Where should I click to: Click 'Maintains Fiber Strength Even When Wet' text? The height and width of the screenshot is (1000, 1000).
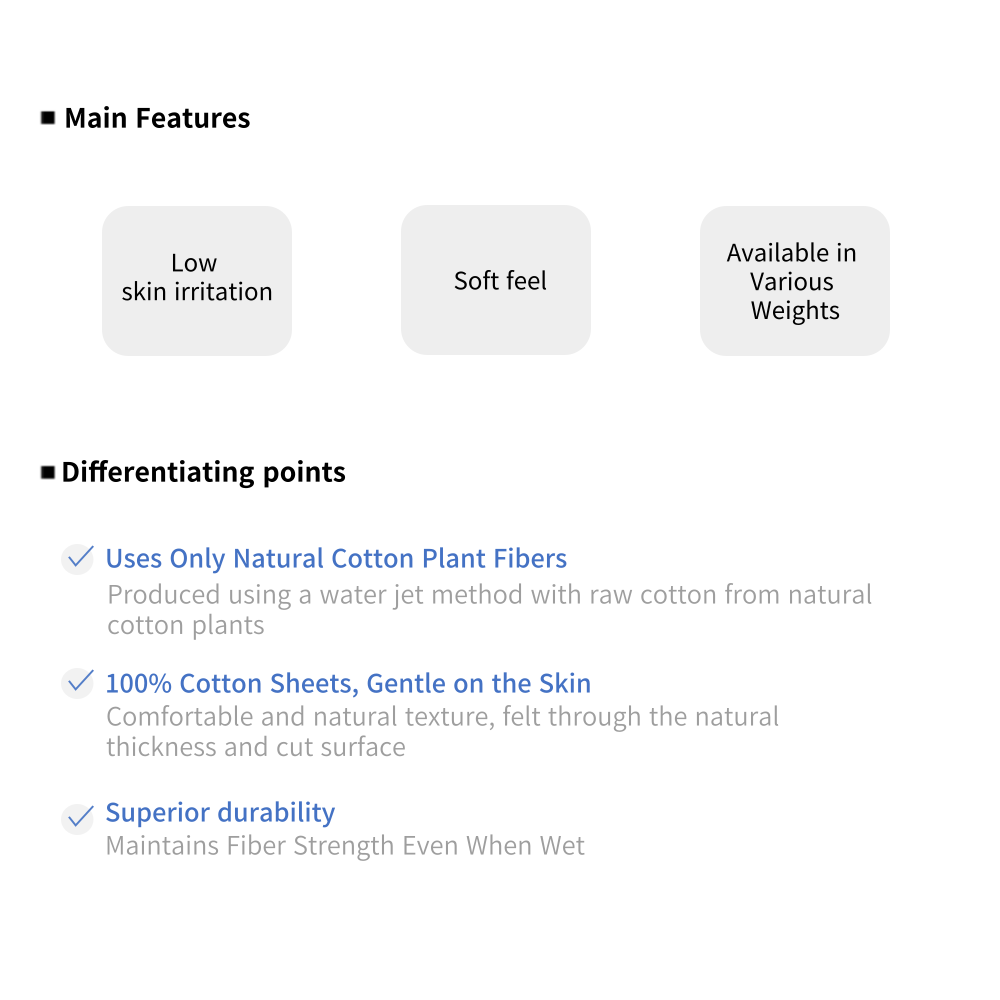(345, 846)
